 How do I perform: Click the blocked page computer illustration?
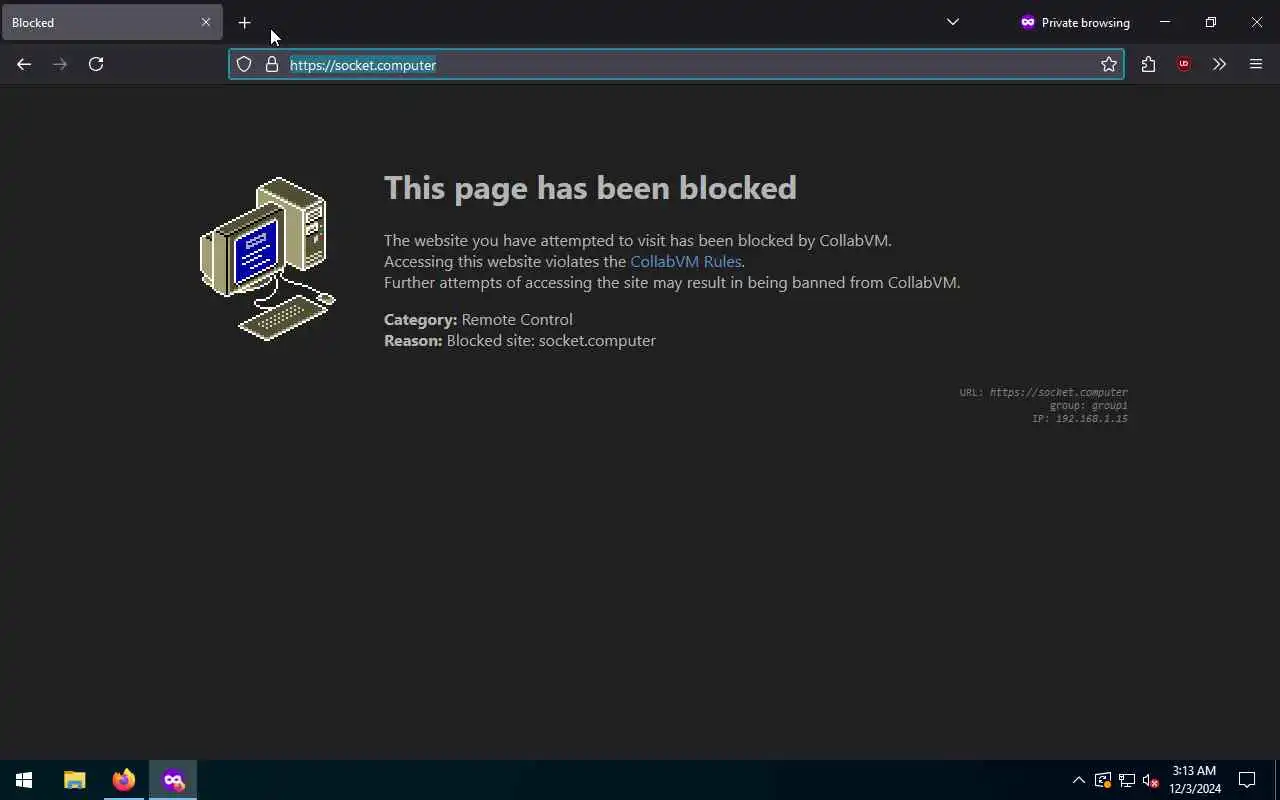[x=268, y=259]
